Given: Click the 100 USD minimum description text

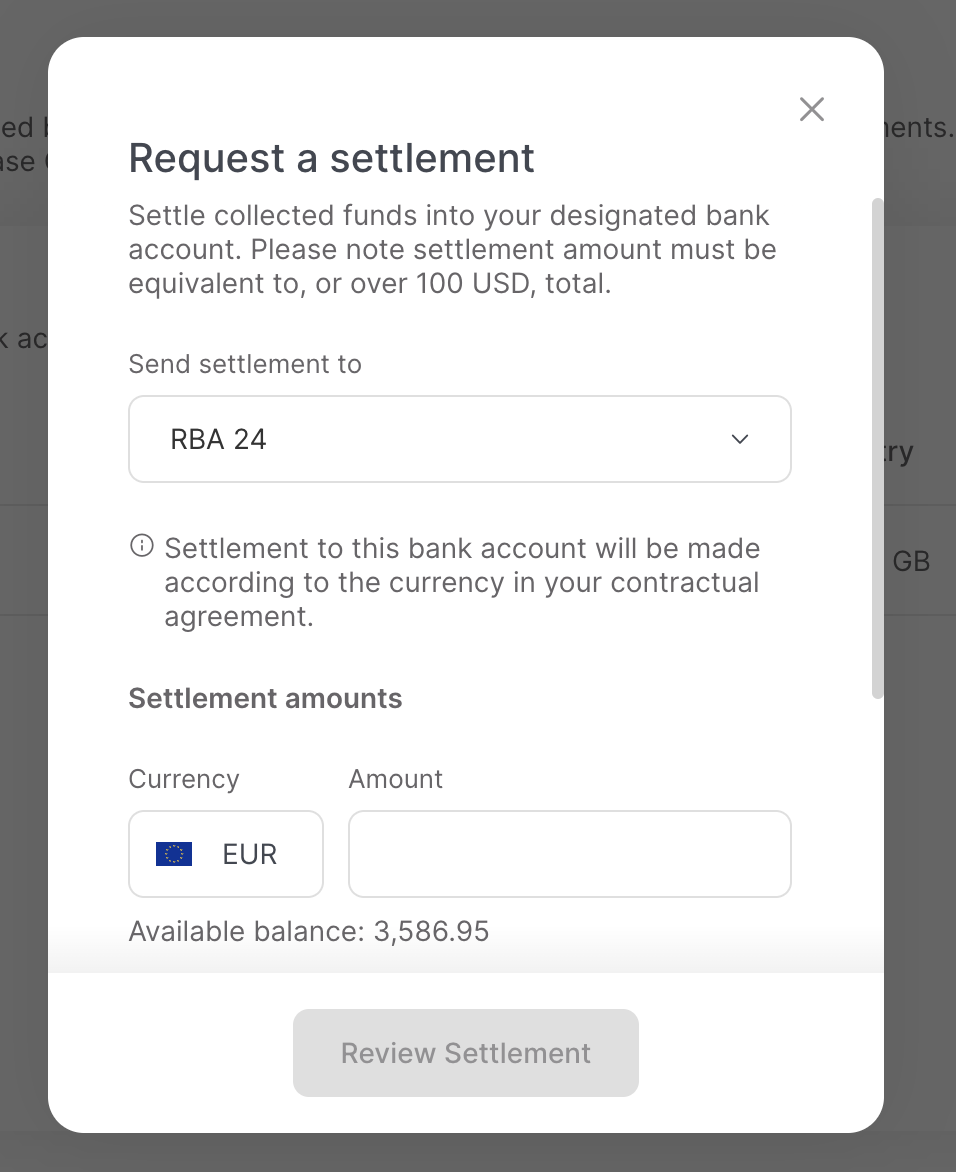Looking at the screenshot, I should tap(452, 249).
